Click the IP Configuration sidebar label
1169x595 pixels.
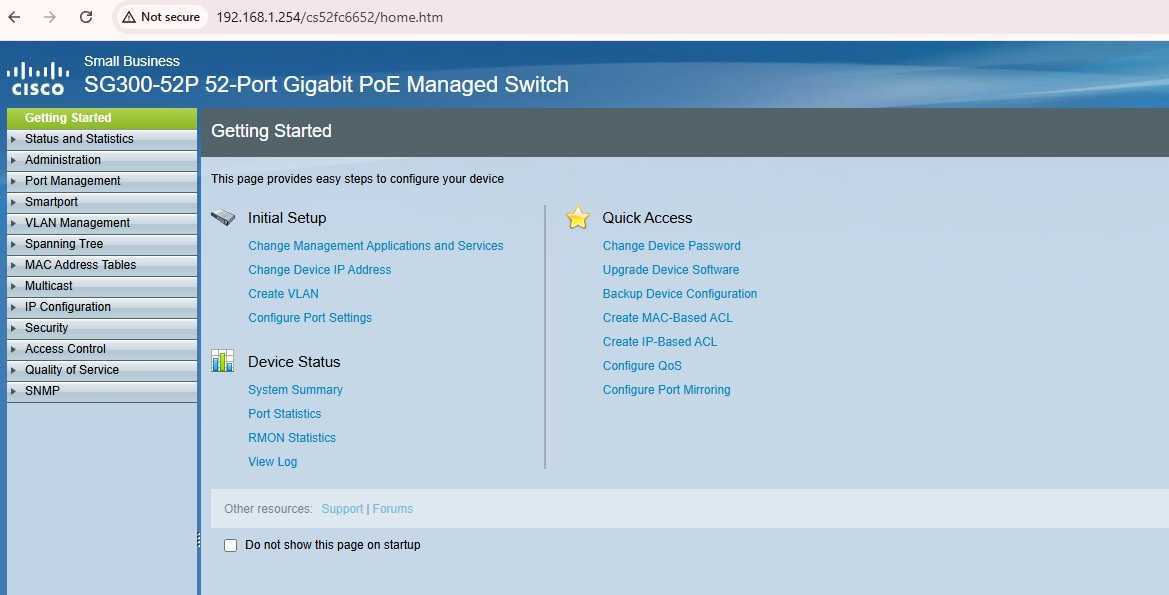point(68,306)
